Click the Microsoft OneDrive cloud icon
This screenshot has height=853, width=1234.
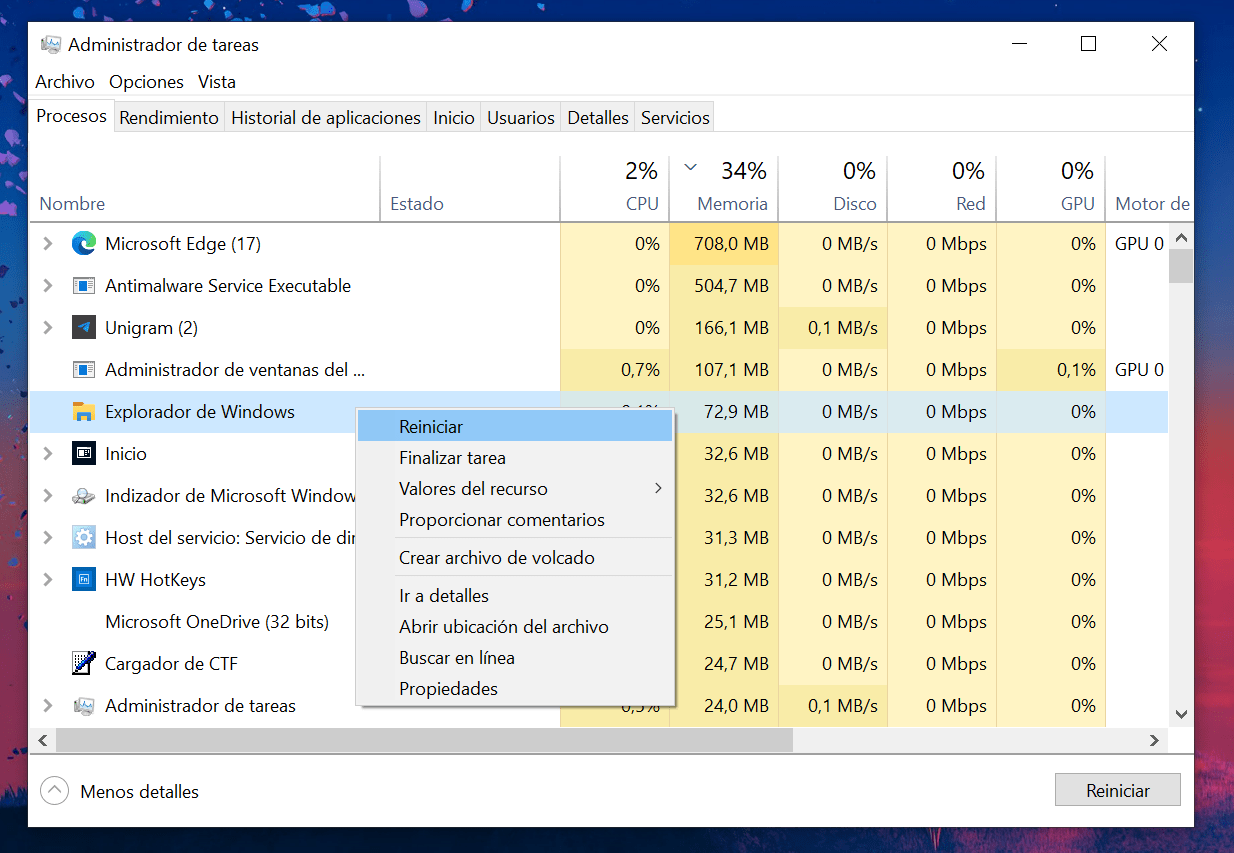pyautogui.click(x=84, y=621)
